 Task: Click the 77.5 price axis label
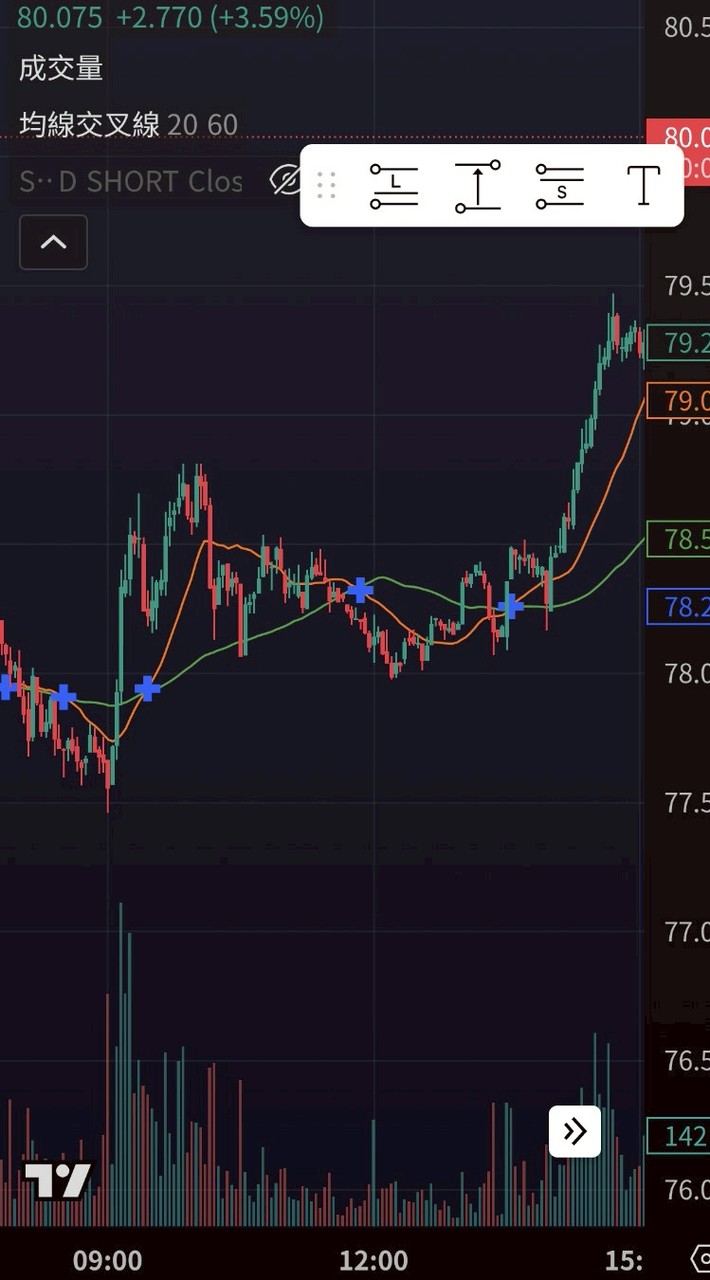(x=687, y=802)
